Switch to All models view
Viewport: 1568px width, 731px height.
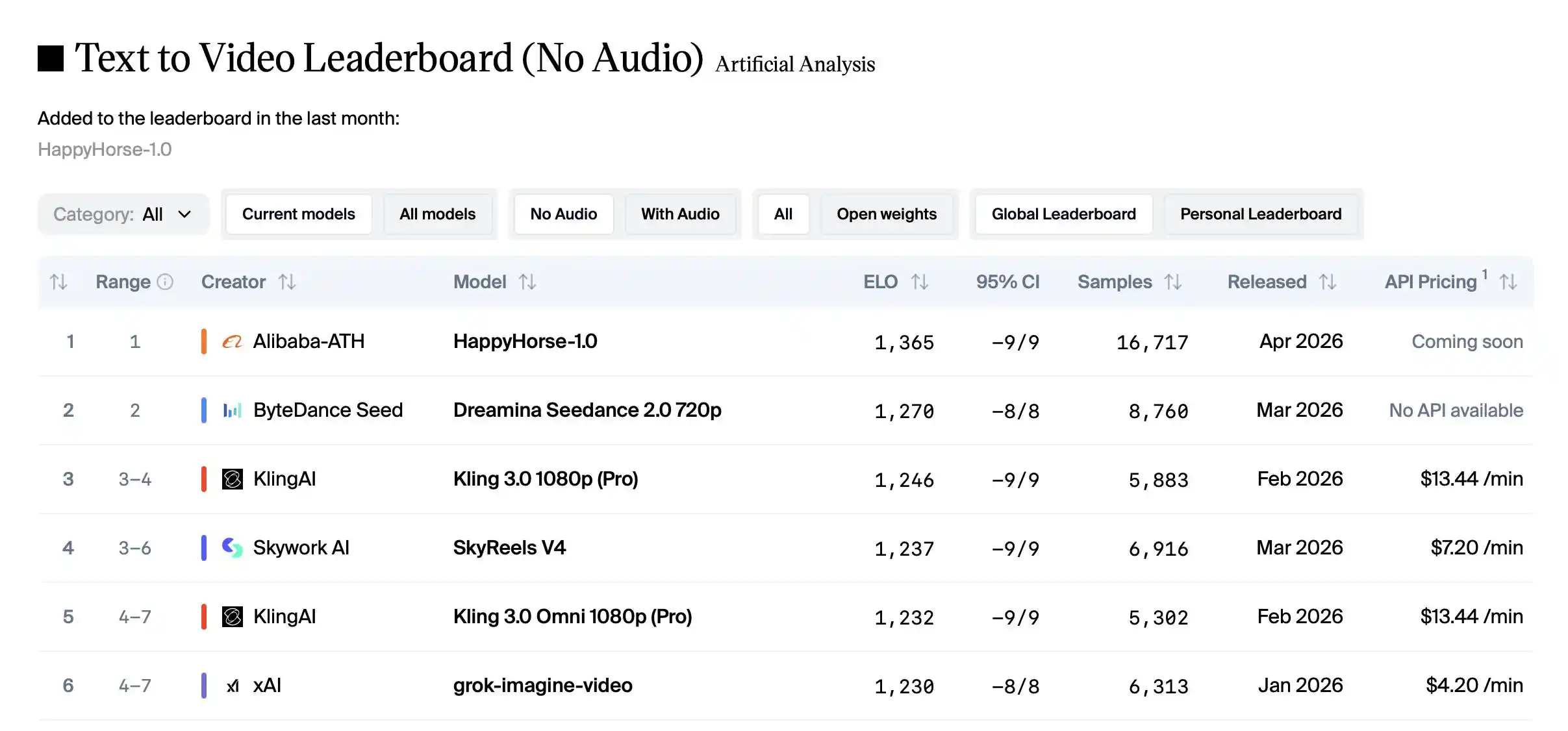pos(438,214)
